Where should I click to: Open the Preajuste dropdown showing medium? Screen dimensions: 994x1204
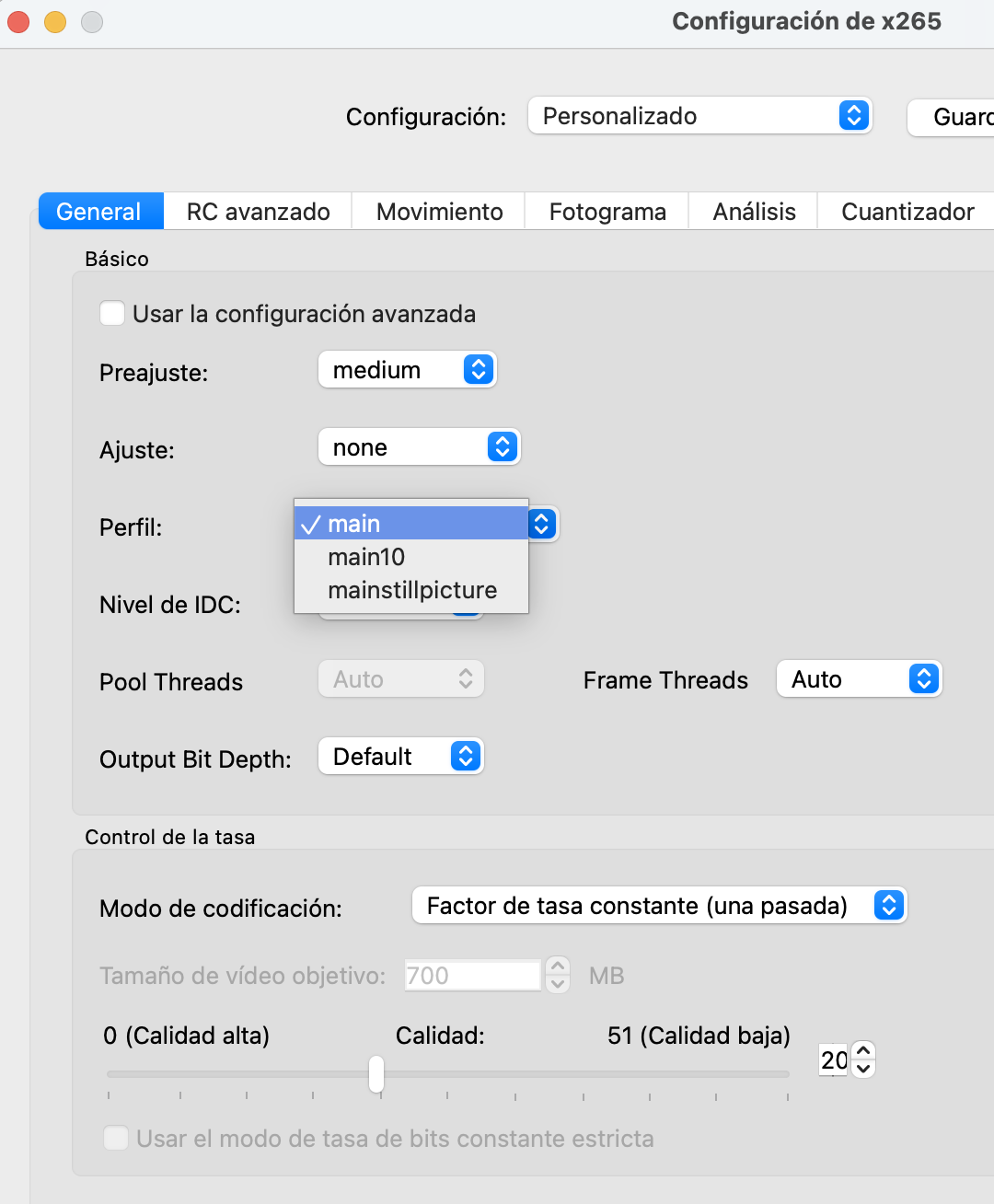point(407,369)
